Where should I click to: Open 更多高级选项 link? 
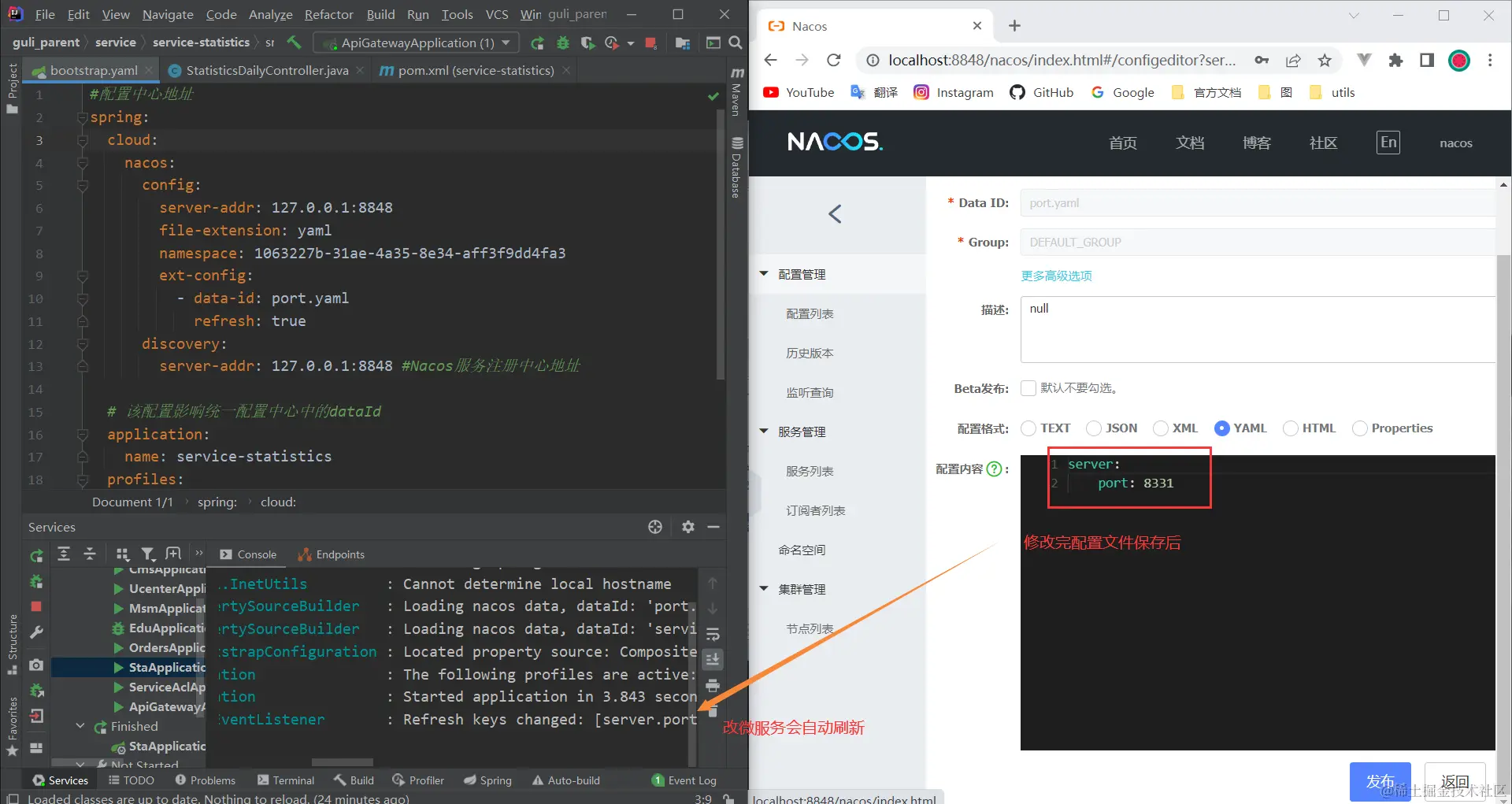click(x=1057, y=276)
